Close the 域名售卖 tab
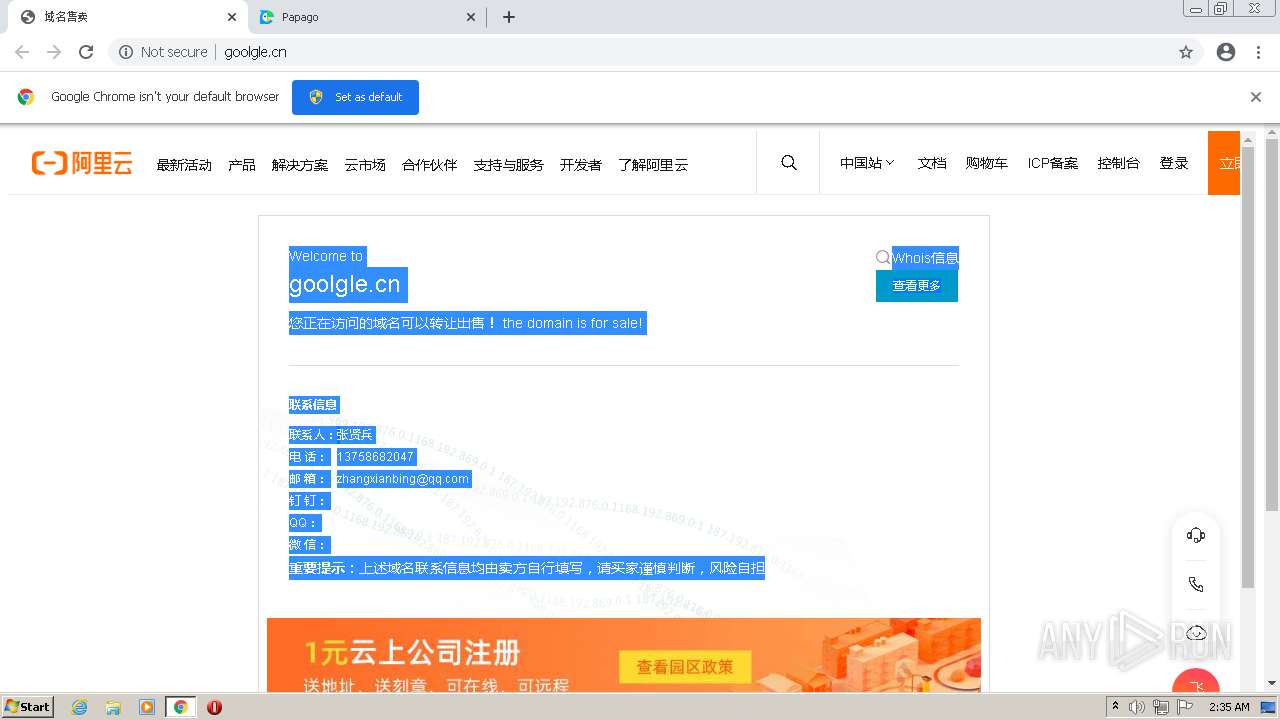Image resolution: width=1280 pixels, height=720 pixels. 232,17
